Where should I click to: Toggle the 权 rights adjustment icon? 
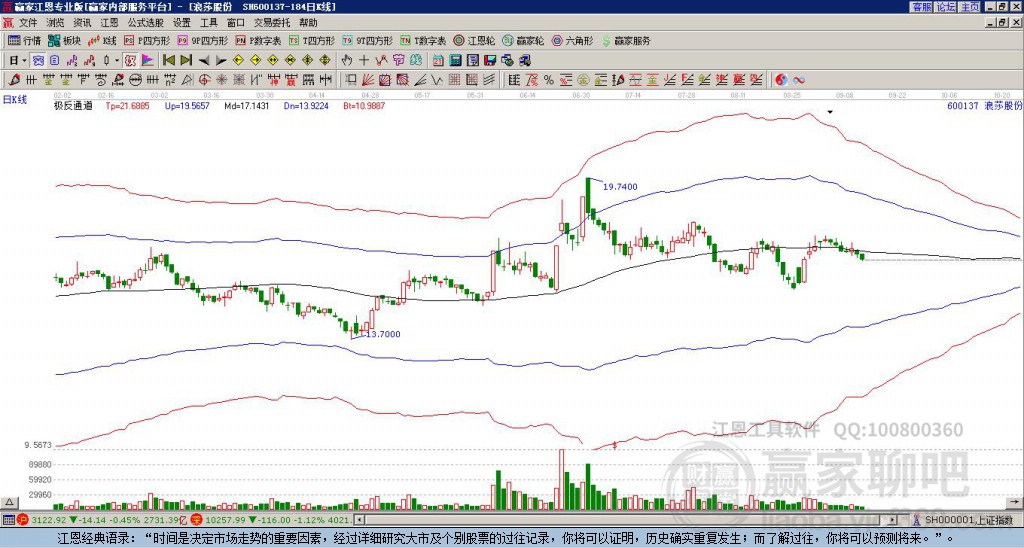pyautogui.click(x=130, y=60)
